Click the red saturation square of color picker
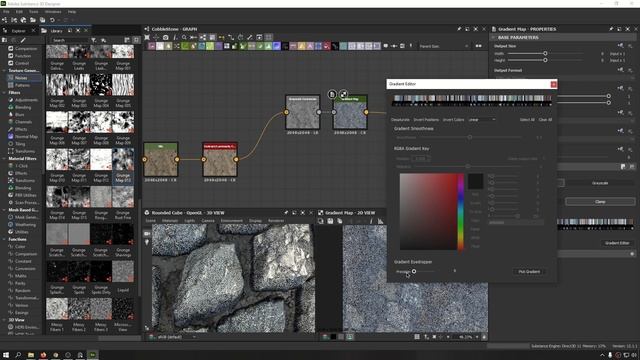The width and height of the screenshot is (640, 360). click(428, 211)
